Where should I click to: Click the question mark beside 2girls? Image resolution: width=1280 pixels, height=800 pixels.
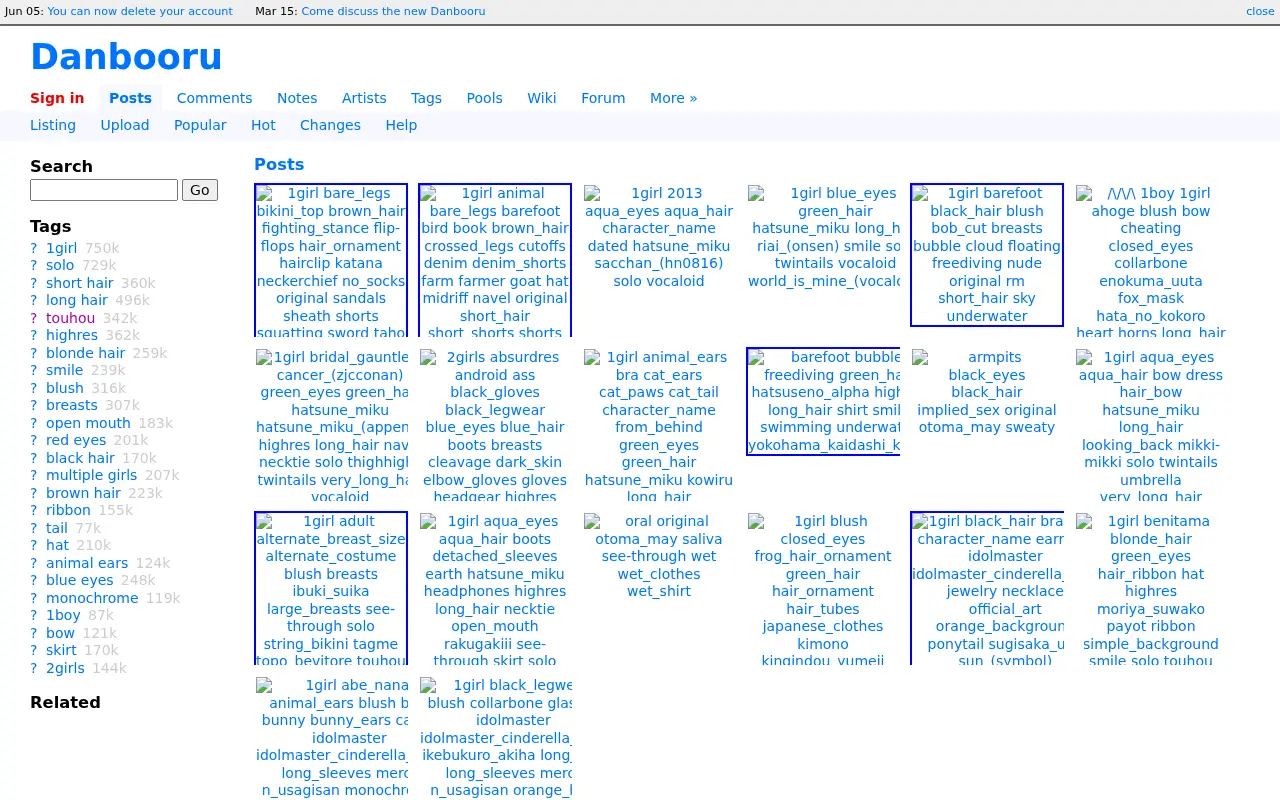pyautogui.click(x=33, y=668)
